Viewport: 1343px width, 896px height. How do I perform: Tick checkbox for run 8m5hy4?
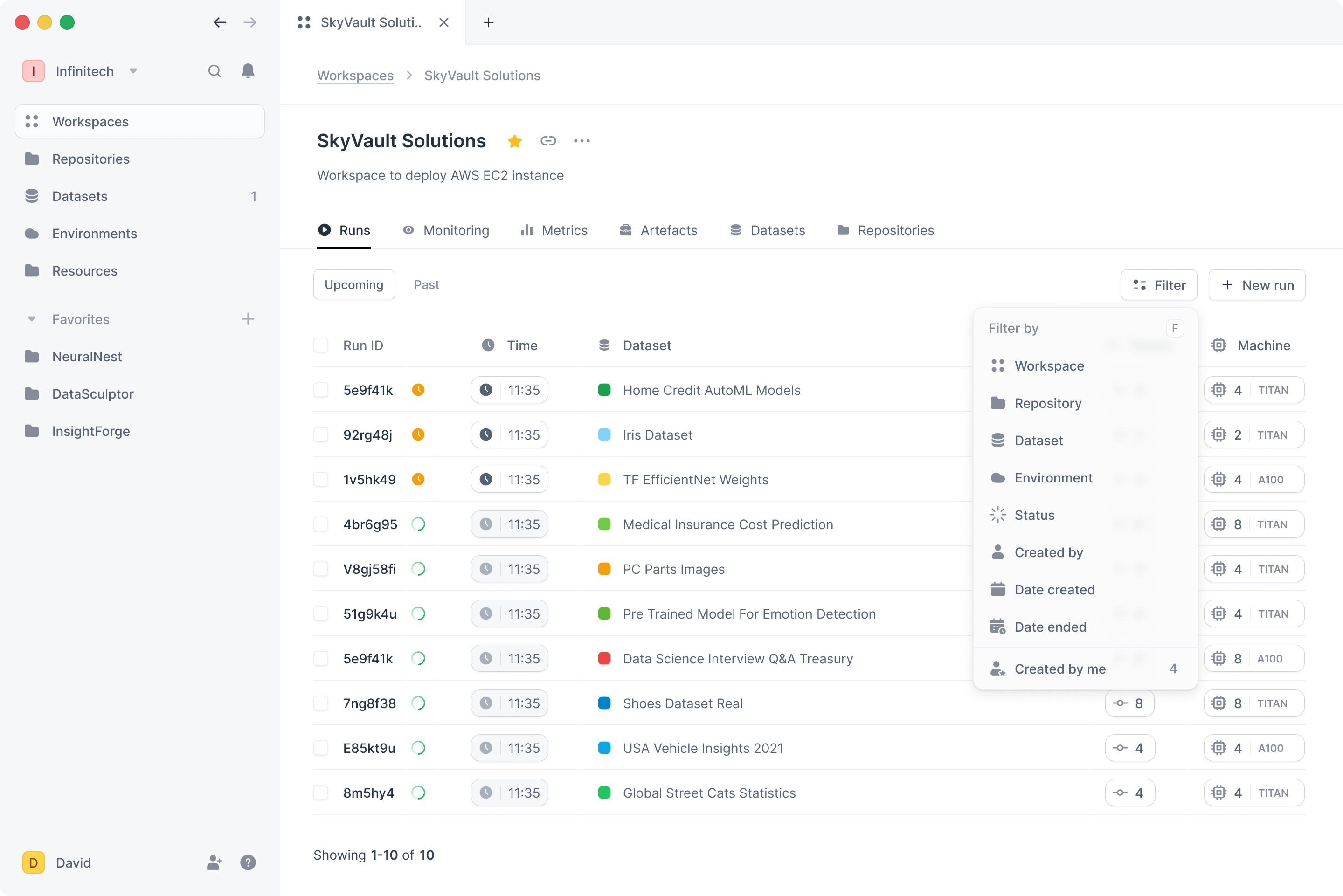pos(321,793)
